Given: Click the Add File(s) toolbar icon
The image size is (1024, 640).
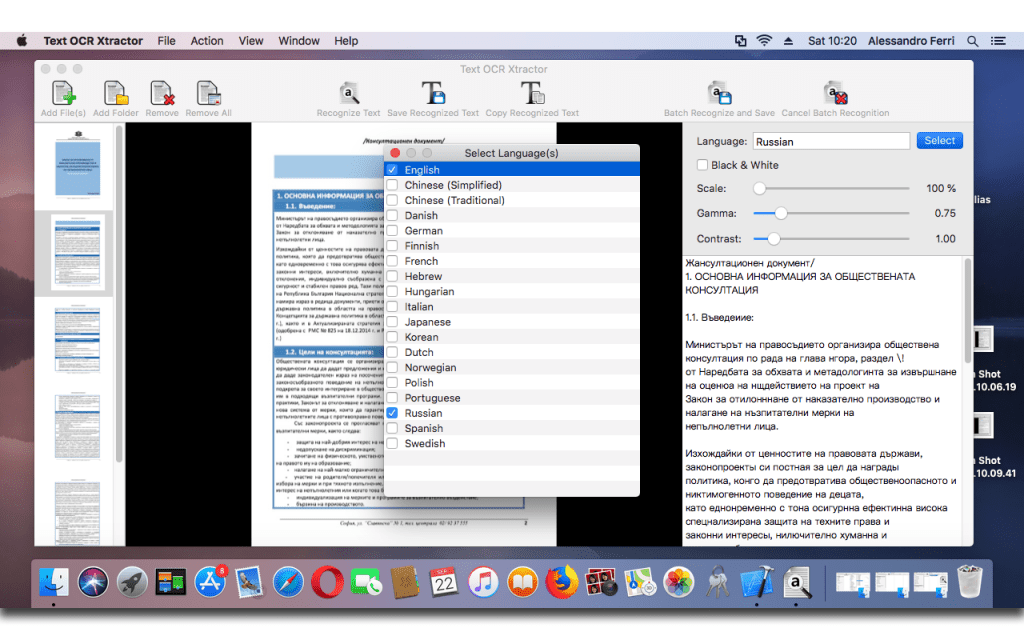Looking at the screenshot, I should pyautogui.click(x=62, y=95).
